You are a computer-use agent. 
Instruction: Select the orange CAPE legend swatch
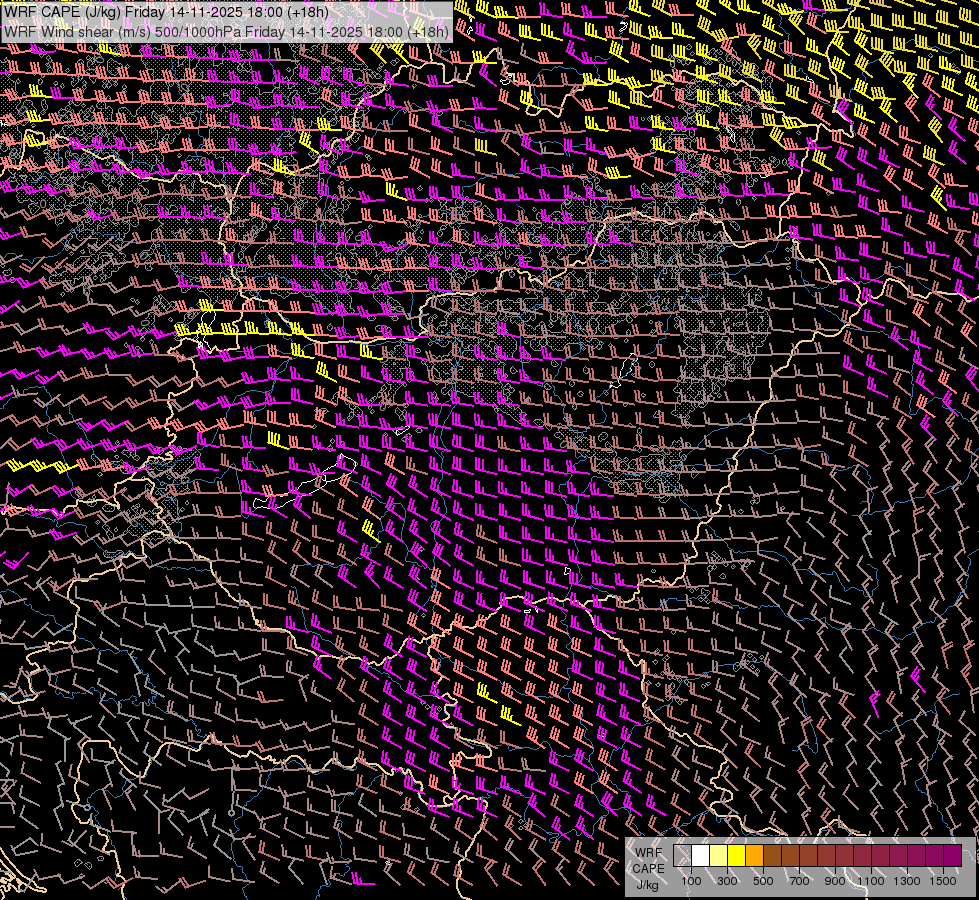pyautogui.click(x=754, y=856)
